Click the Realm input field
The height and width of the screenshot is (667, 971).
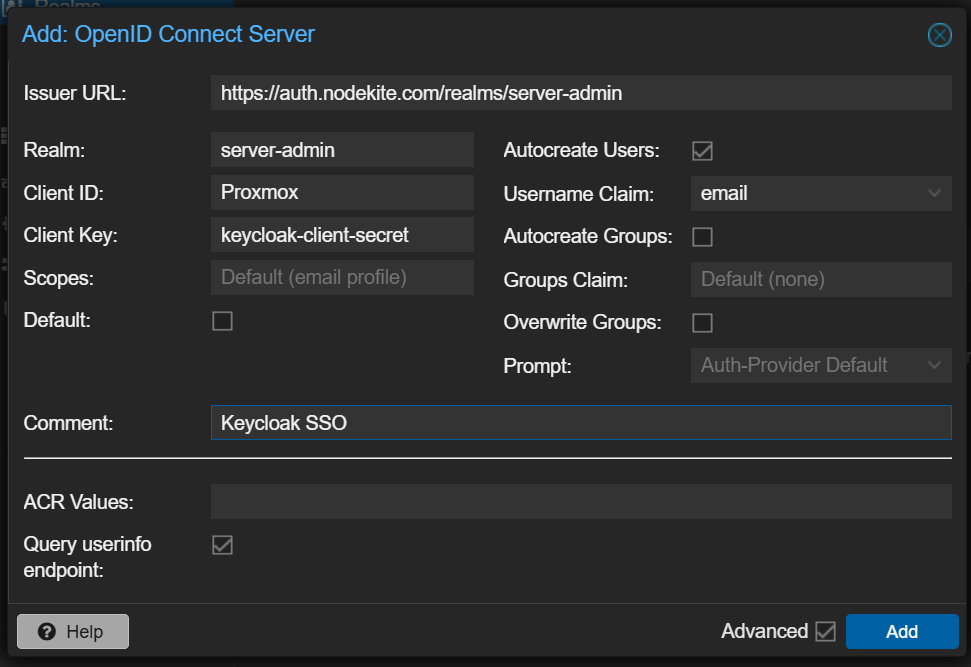pos(342,150)
